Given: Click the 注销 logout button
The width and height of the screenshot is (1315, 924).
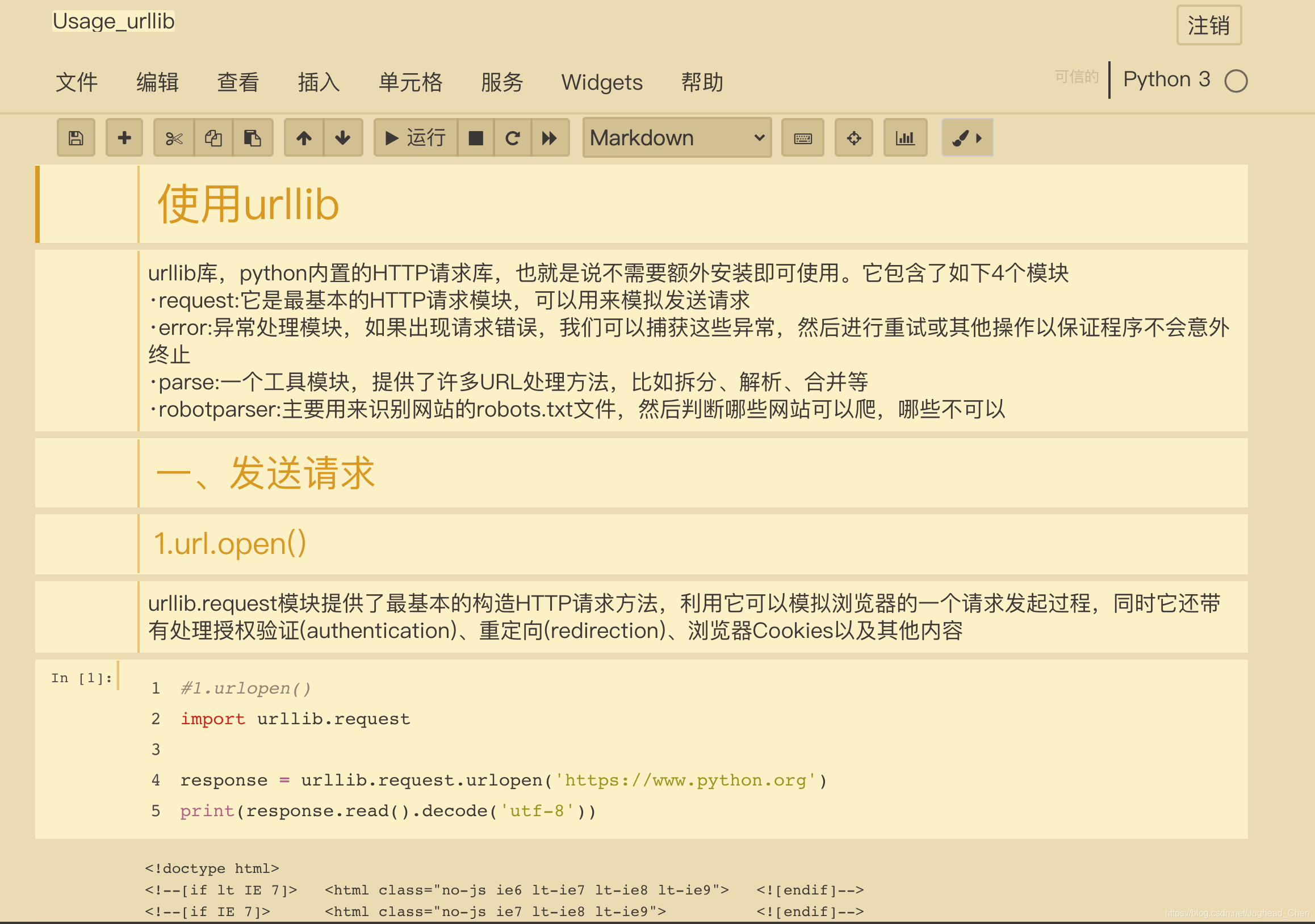Looking at the screenshot, I should pyautogui.click(x=1208, y=25).
